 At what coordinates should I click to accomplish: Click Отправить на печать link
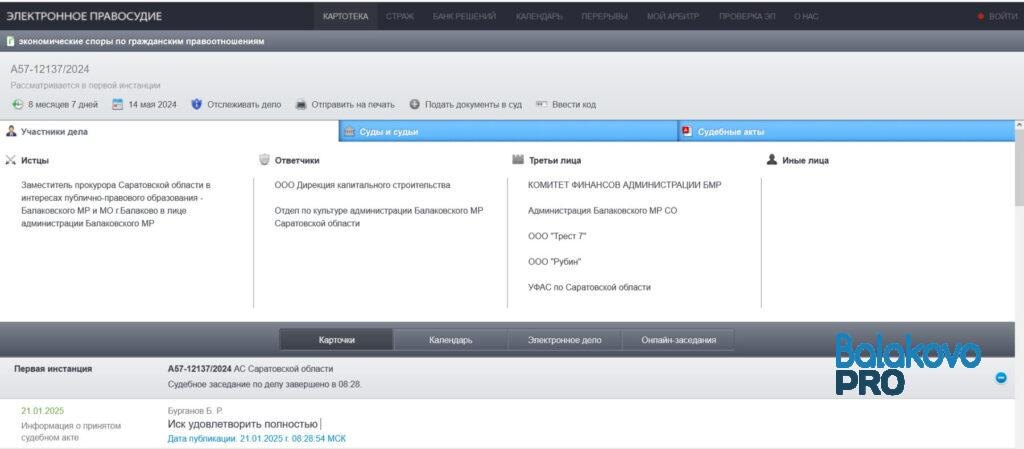click(353, 104)
